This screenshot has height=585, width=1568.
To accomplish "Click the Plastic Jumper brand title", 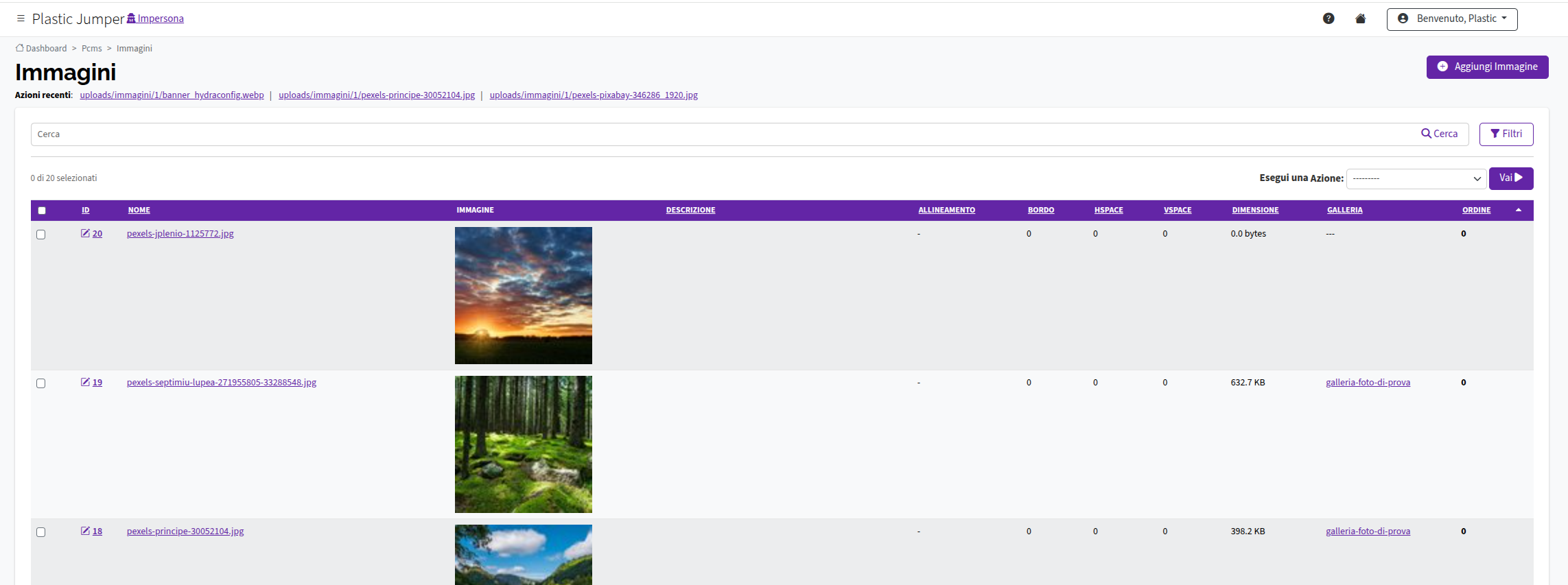I will click(78, 19).
